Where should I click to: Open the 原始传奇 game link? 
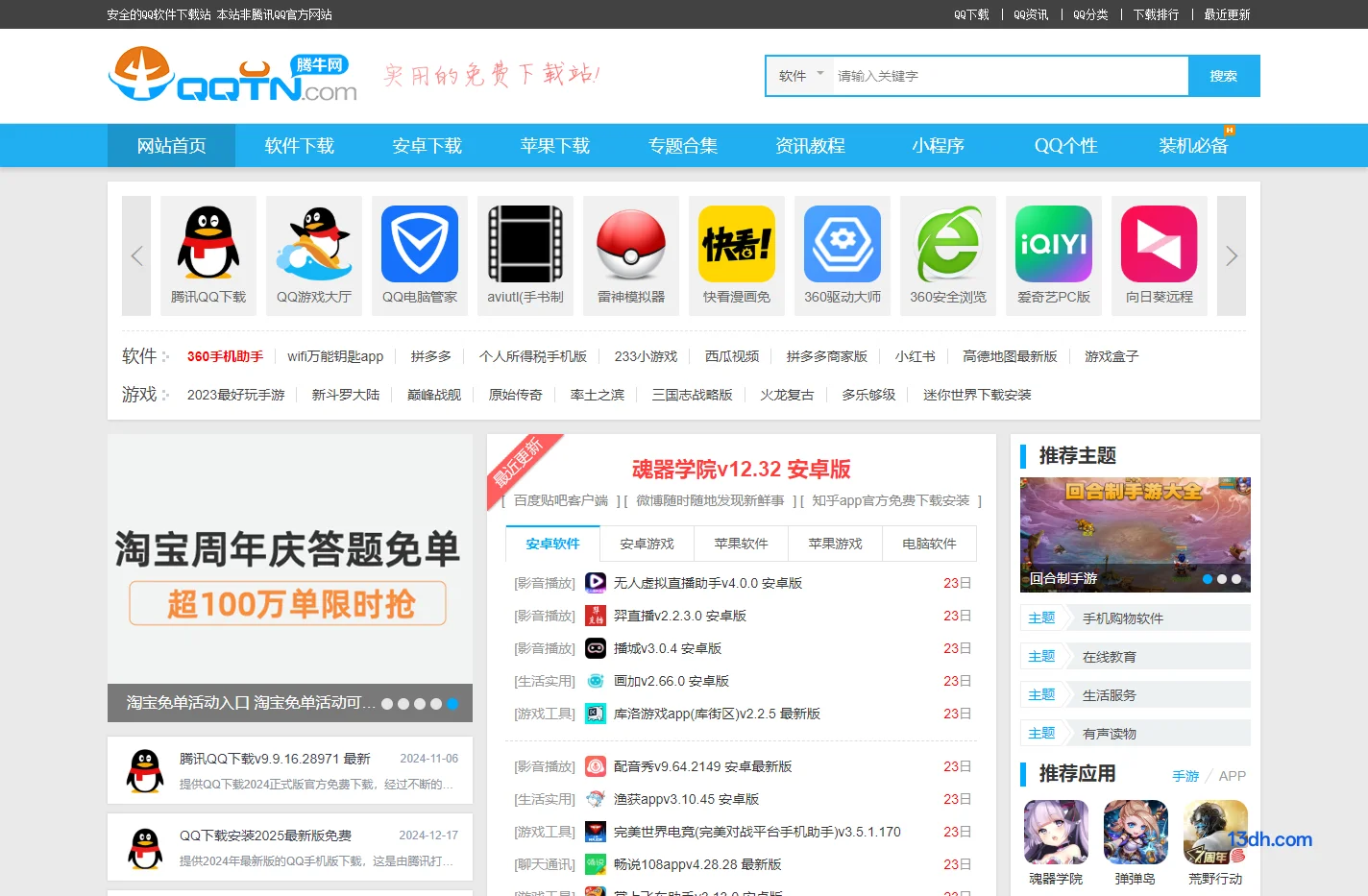515,395
